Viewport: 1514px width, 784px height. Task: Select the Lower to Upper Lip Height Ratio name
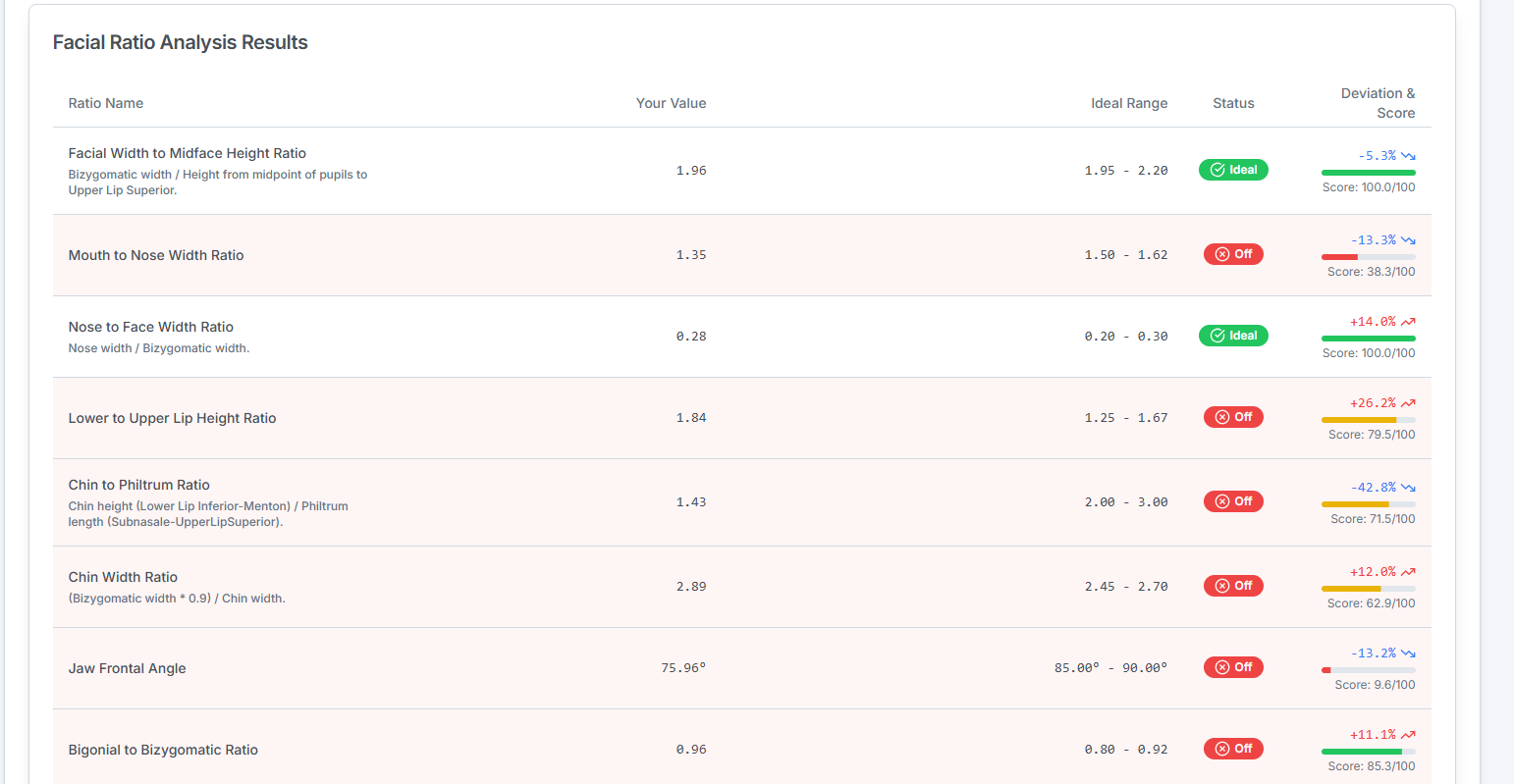pyautogui.click(x=172, y=418)
